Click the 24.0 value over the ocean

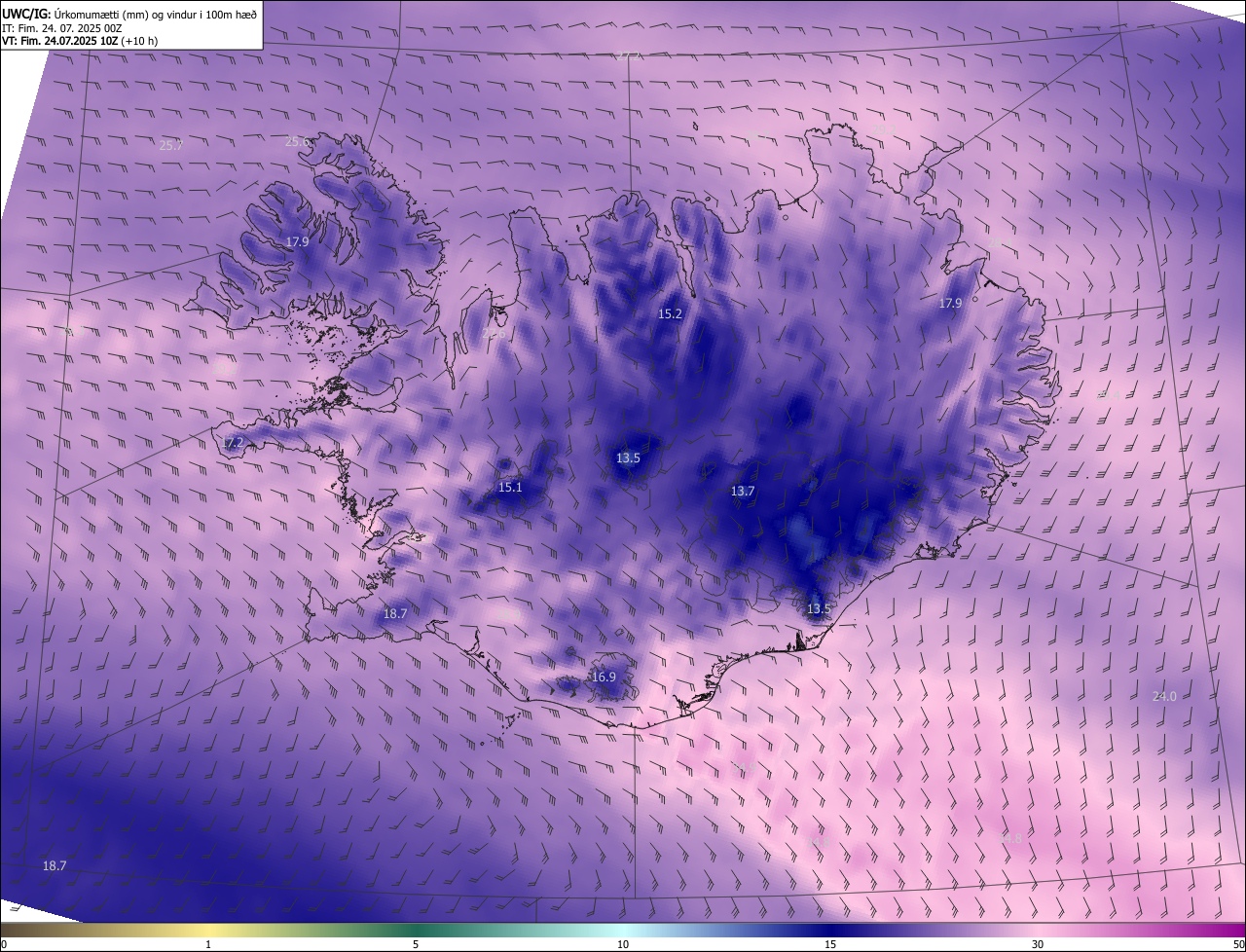pos(1164,696)
